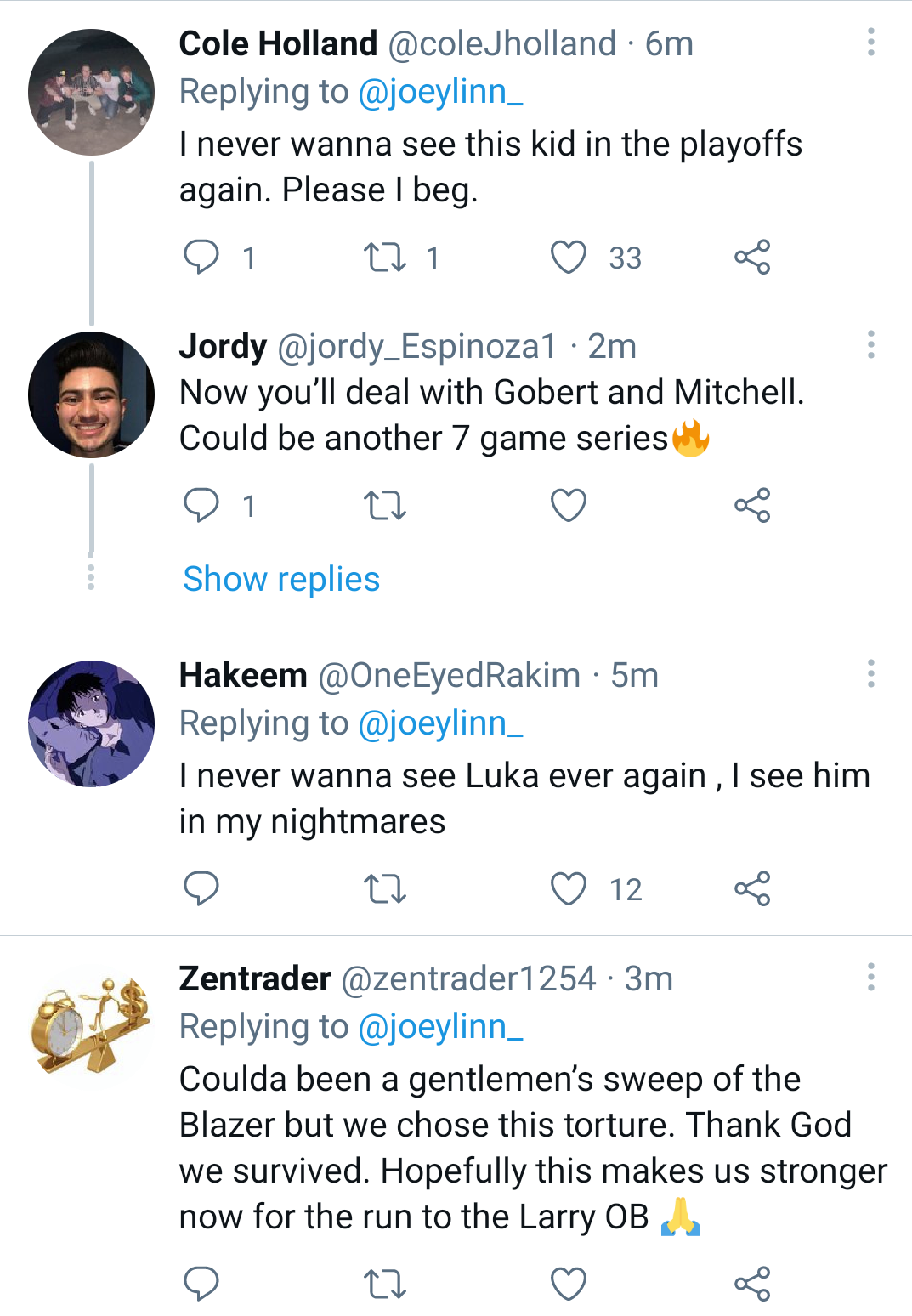Screen dimensions: 912x1316
Task: Share Zentrader's tweet
Action: pyautogui.click(x=752, y=1284)
